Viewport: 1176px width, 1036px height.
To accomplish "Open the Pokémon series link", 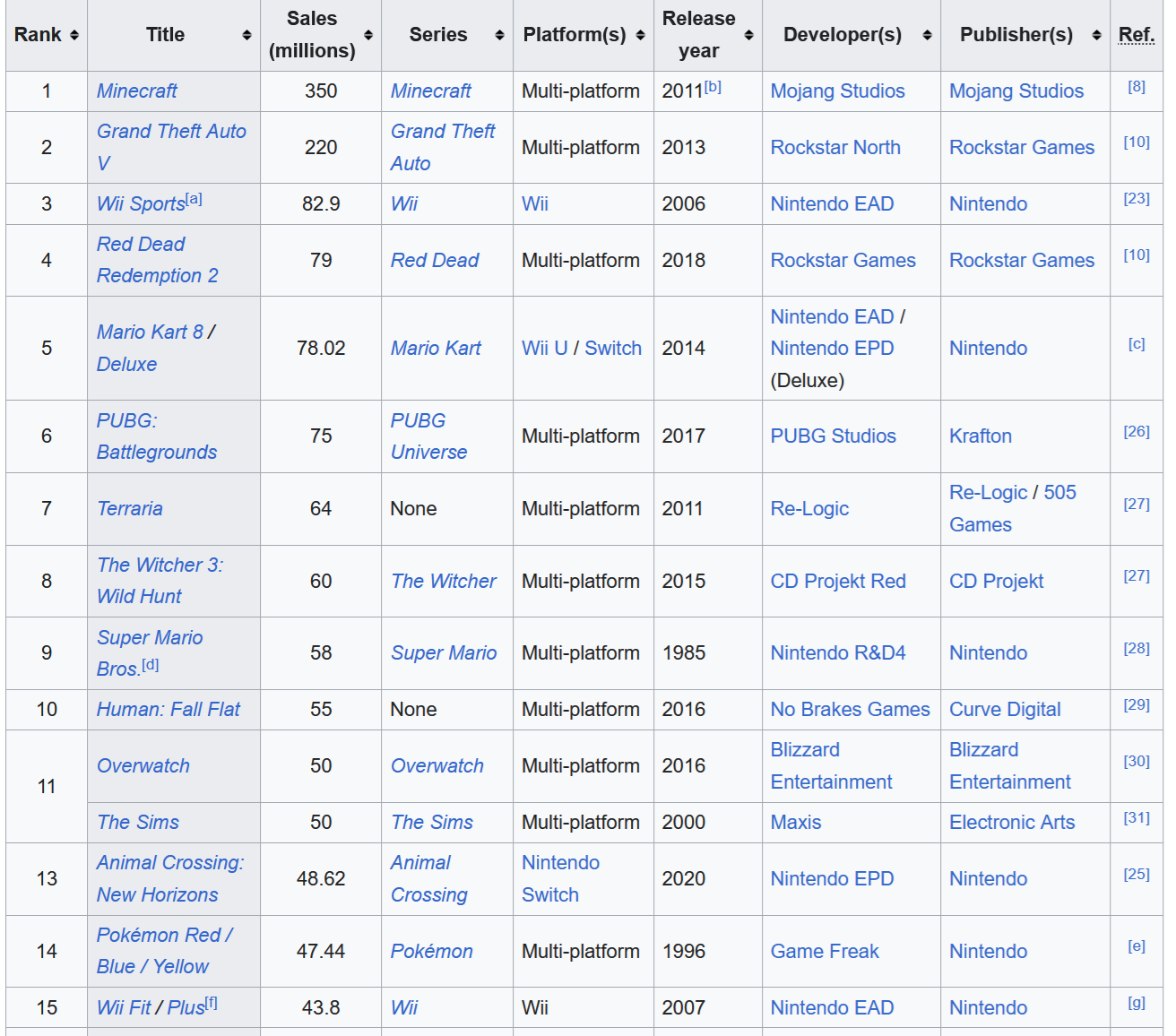I will point(432,952).
